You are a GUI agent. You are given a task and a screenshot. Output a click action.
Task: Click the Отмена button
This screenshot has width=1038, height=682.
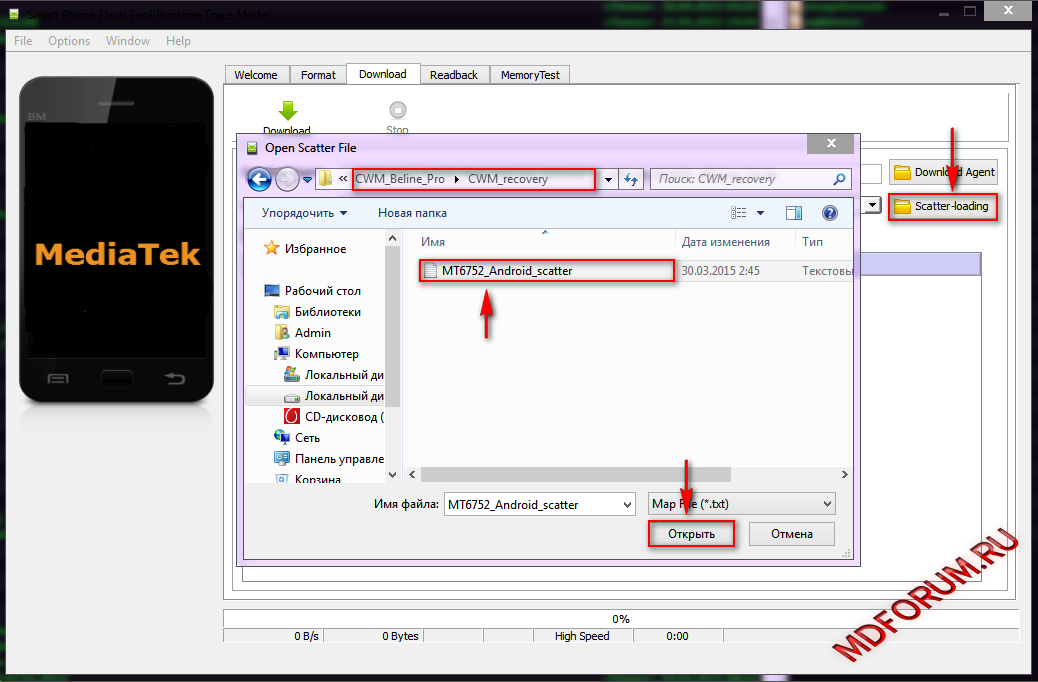click(791, 534)
